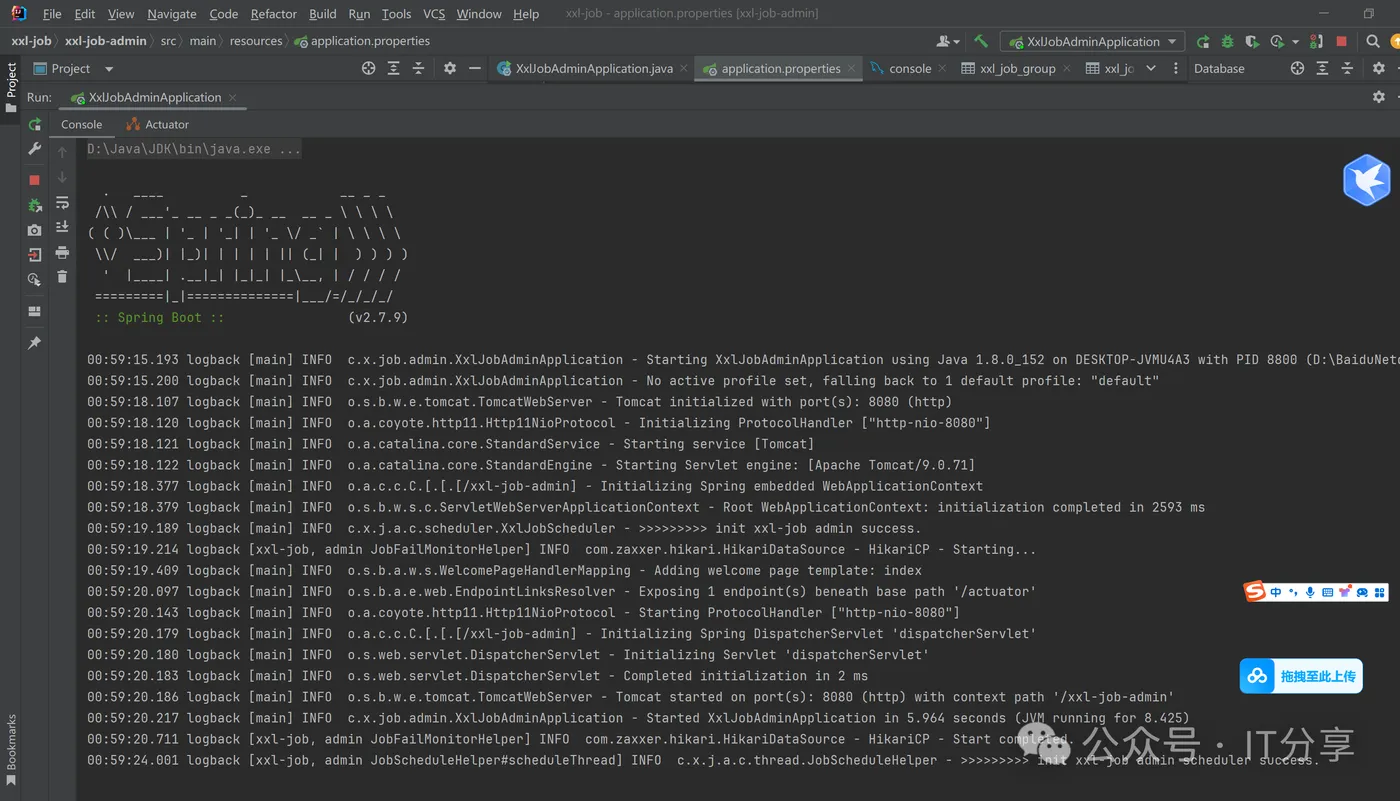Click log line 'init xxl-job admin success.'
This screenshot has width=1400, height=801.
[503, 528]
